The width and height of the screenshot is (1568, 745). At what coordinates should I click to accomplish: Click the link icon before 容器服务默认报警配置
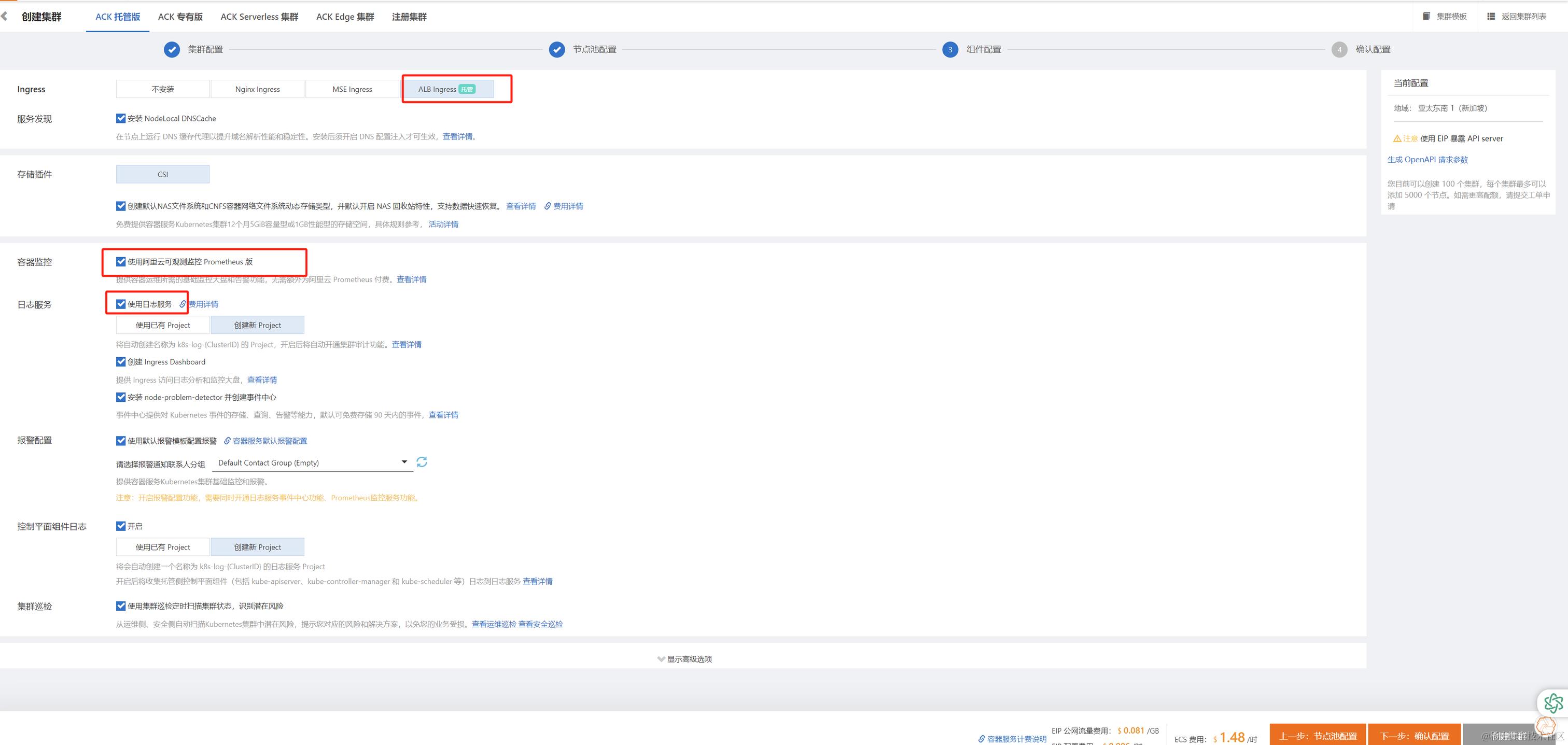click(x=227, y=441)
